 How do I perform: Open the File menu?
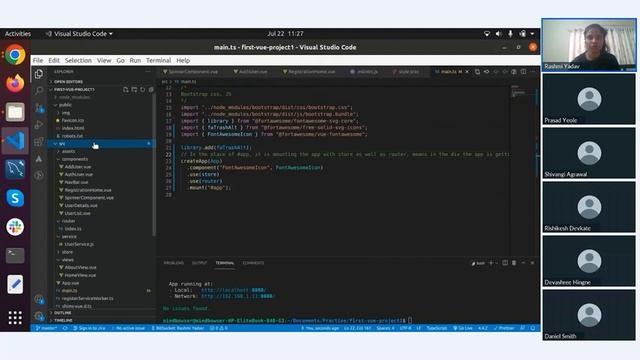38,60
